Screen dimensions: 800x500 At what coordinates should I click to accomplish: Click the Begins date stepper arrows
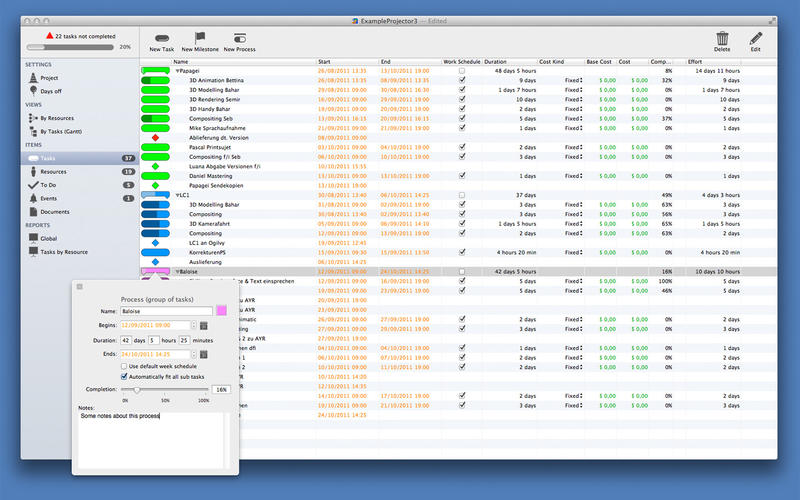pyautogui.click(x=193, y=326)
